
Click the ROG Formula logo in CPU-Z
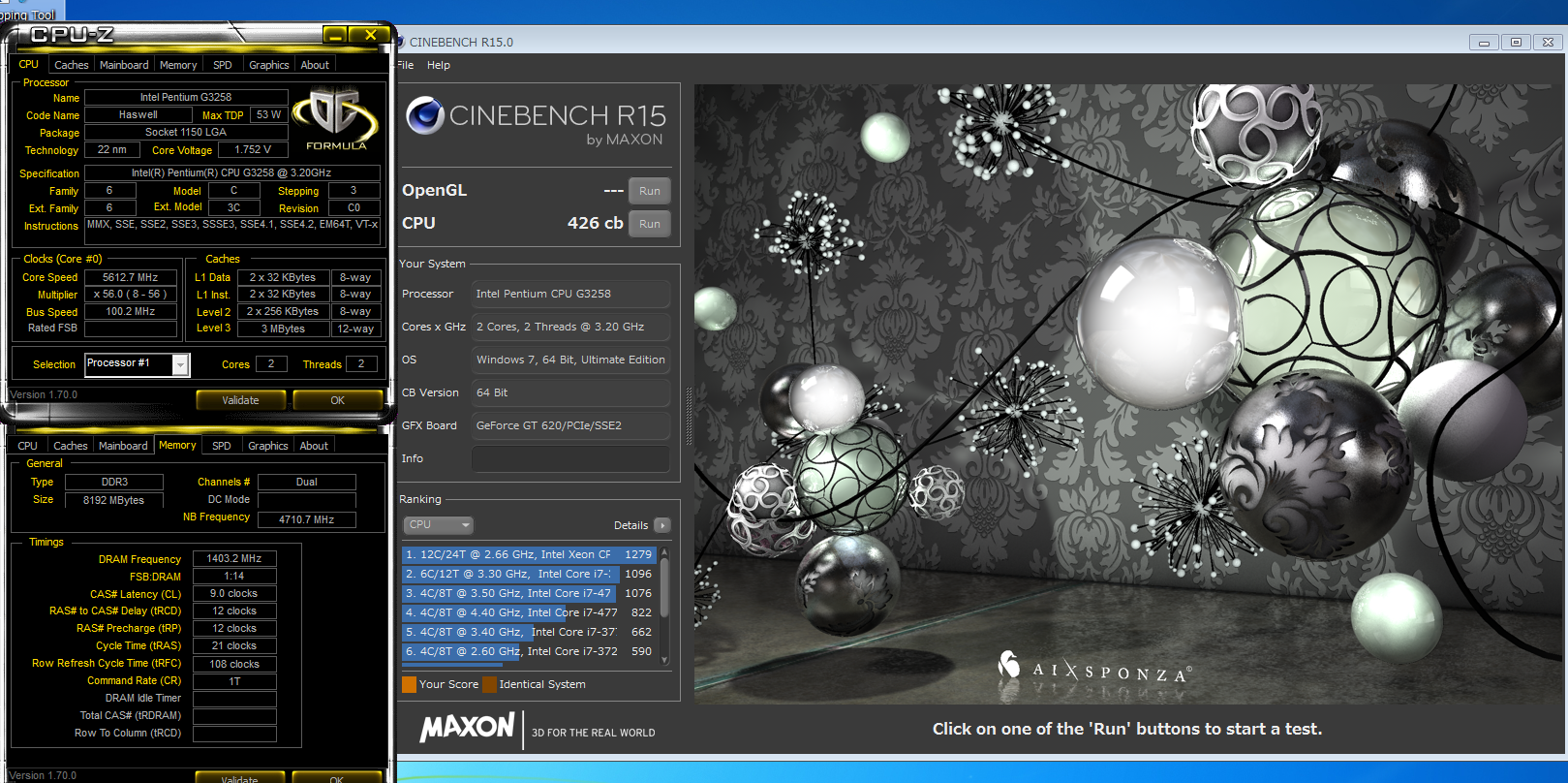336,118
